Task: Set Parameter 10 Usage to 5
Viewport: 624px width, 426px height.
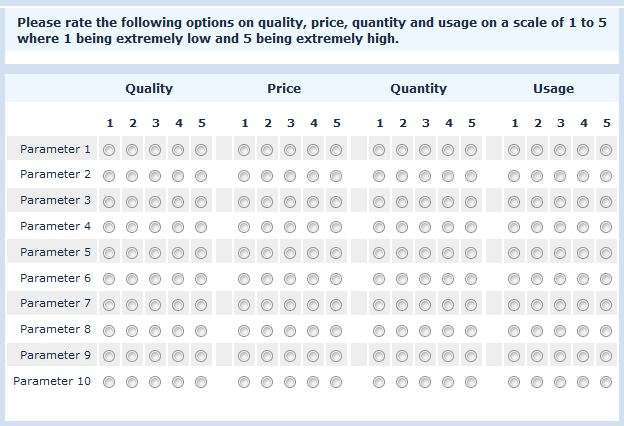Action: point(606,382)
